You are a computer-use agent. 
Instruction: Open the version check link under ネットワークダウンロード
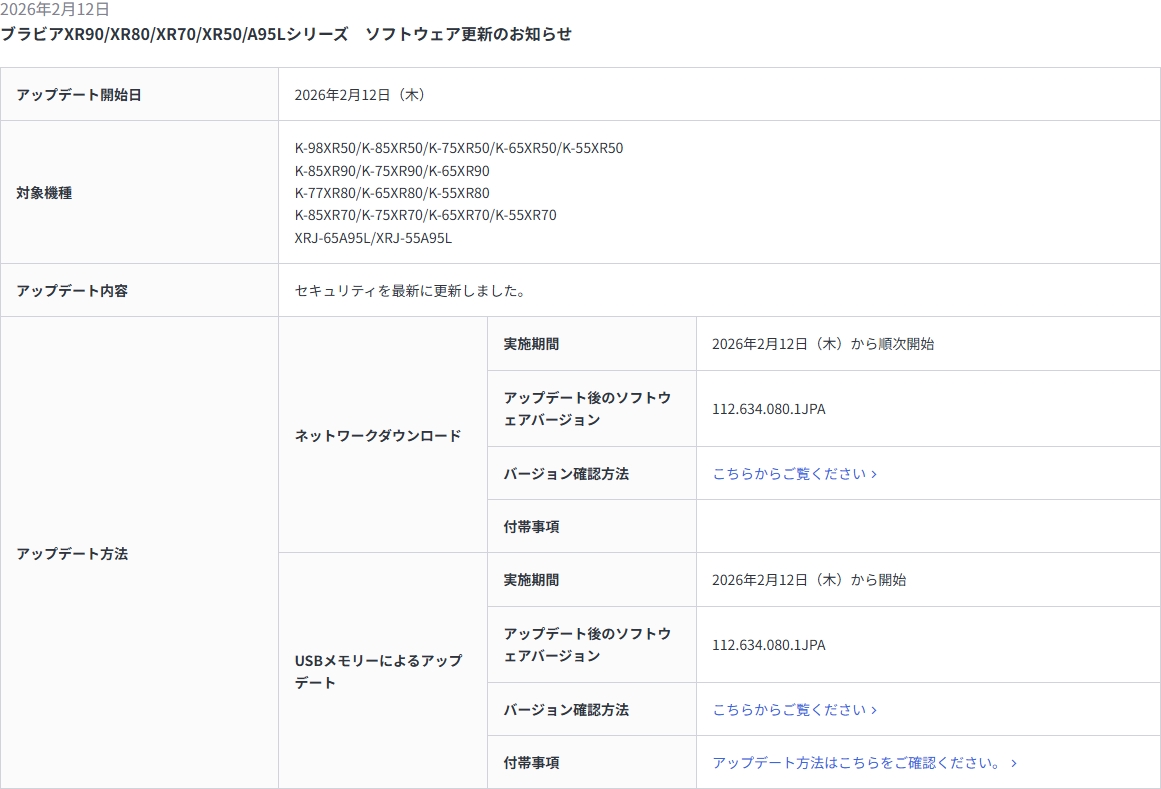click(x=794, y=474)
